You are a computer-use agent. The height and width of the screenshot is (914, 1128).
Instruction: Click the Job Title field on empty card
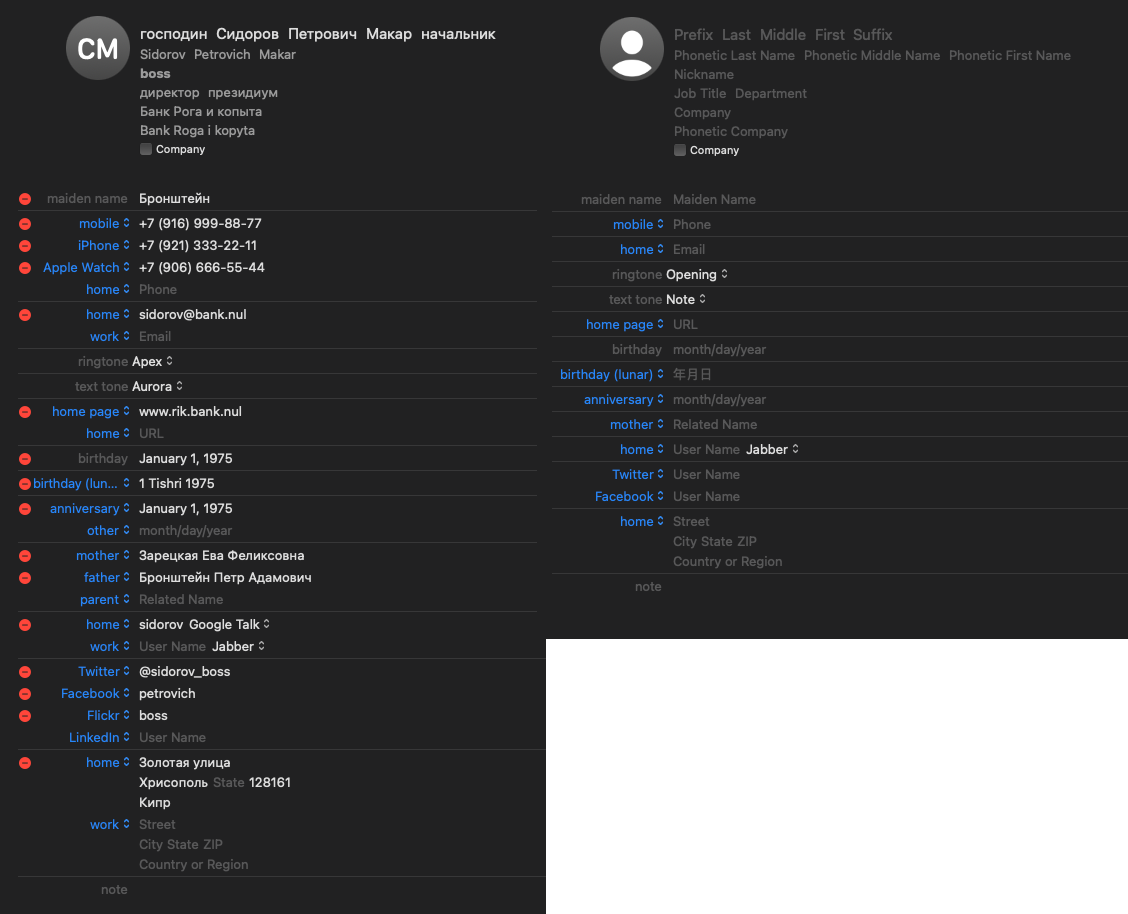[x=700, y=93]
